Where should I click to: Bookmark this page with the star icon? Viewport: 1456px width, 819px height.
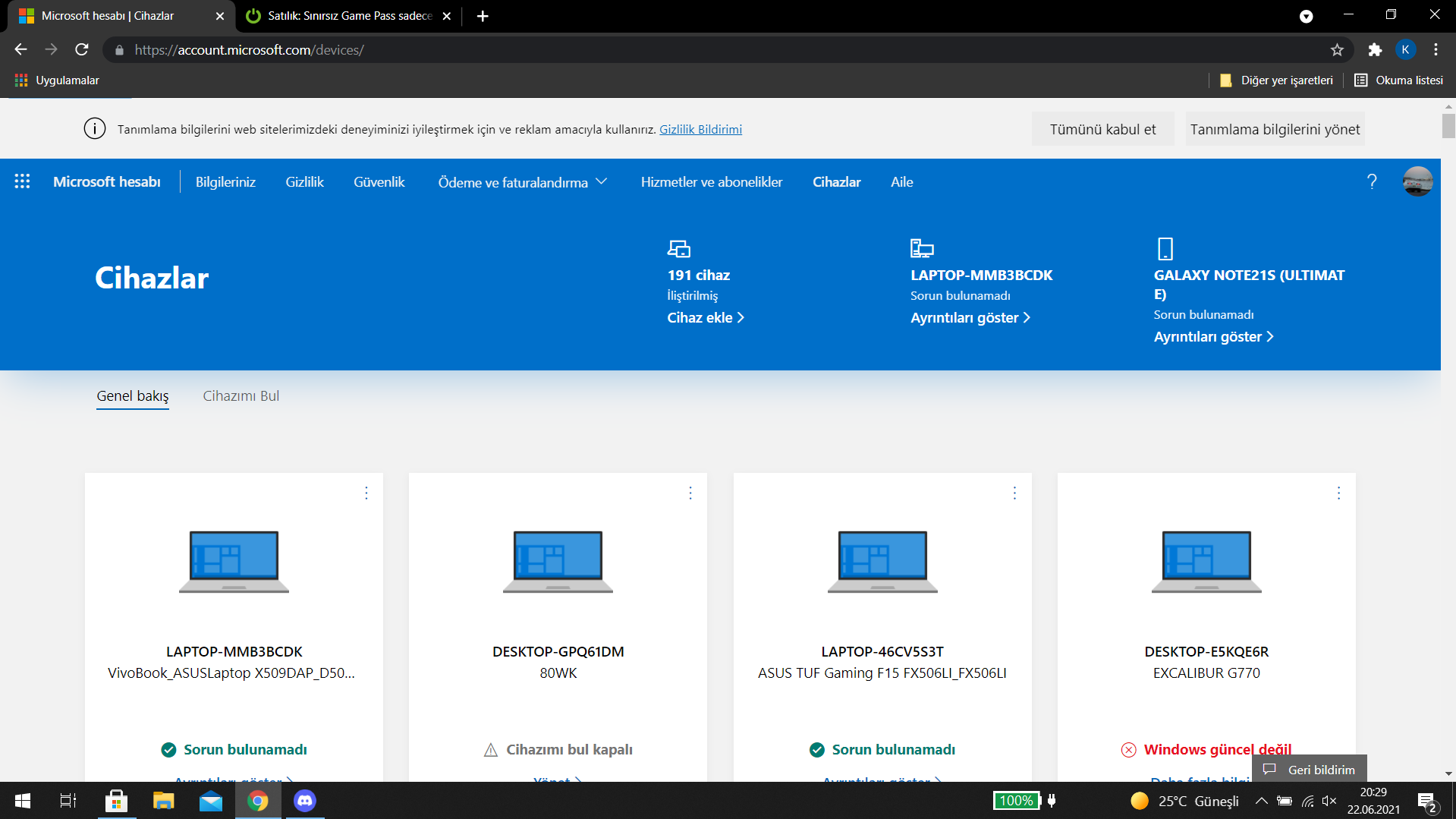1337,50
